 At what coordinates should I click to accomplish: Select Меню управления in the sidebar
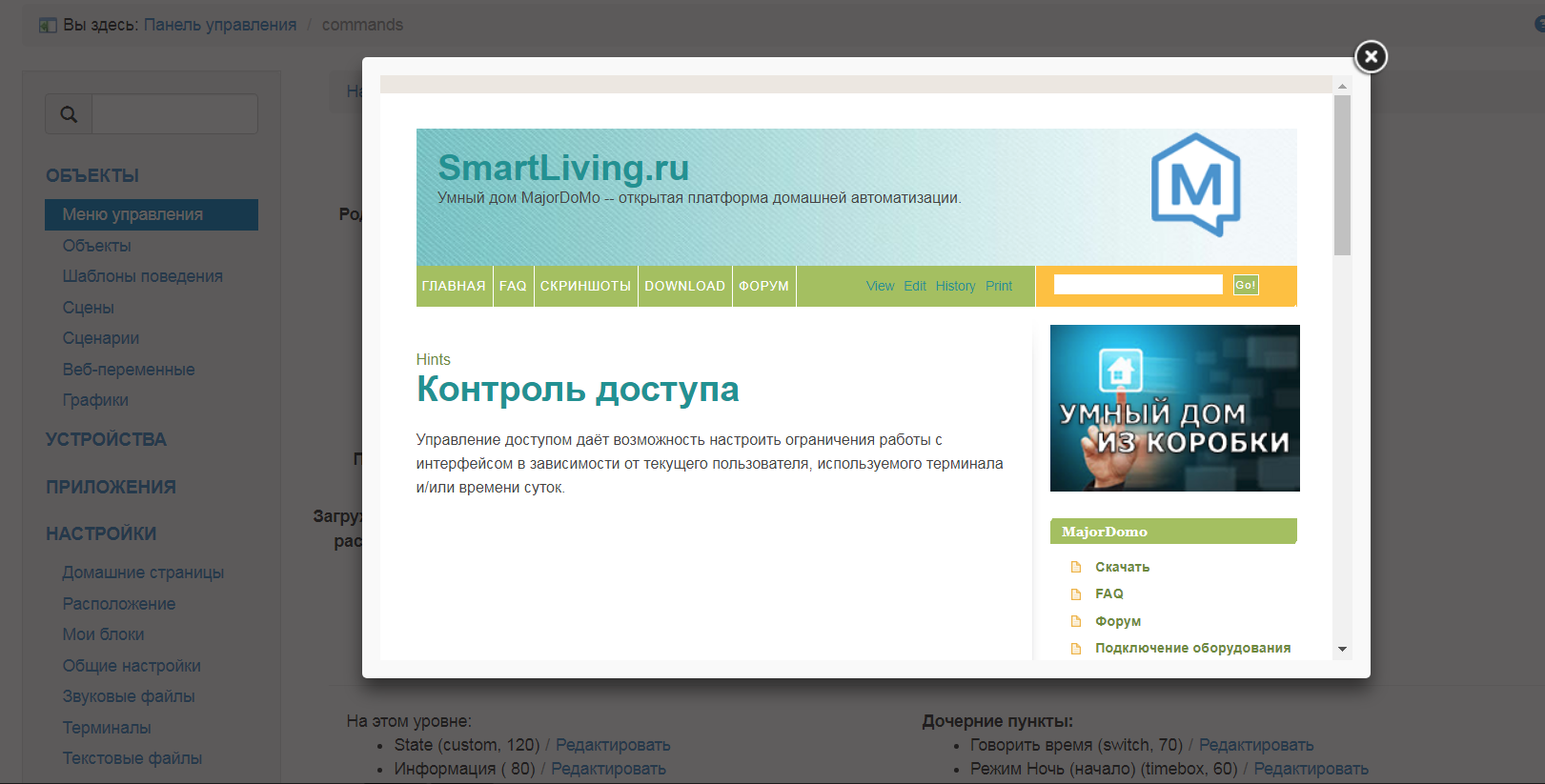click(152, 214)
